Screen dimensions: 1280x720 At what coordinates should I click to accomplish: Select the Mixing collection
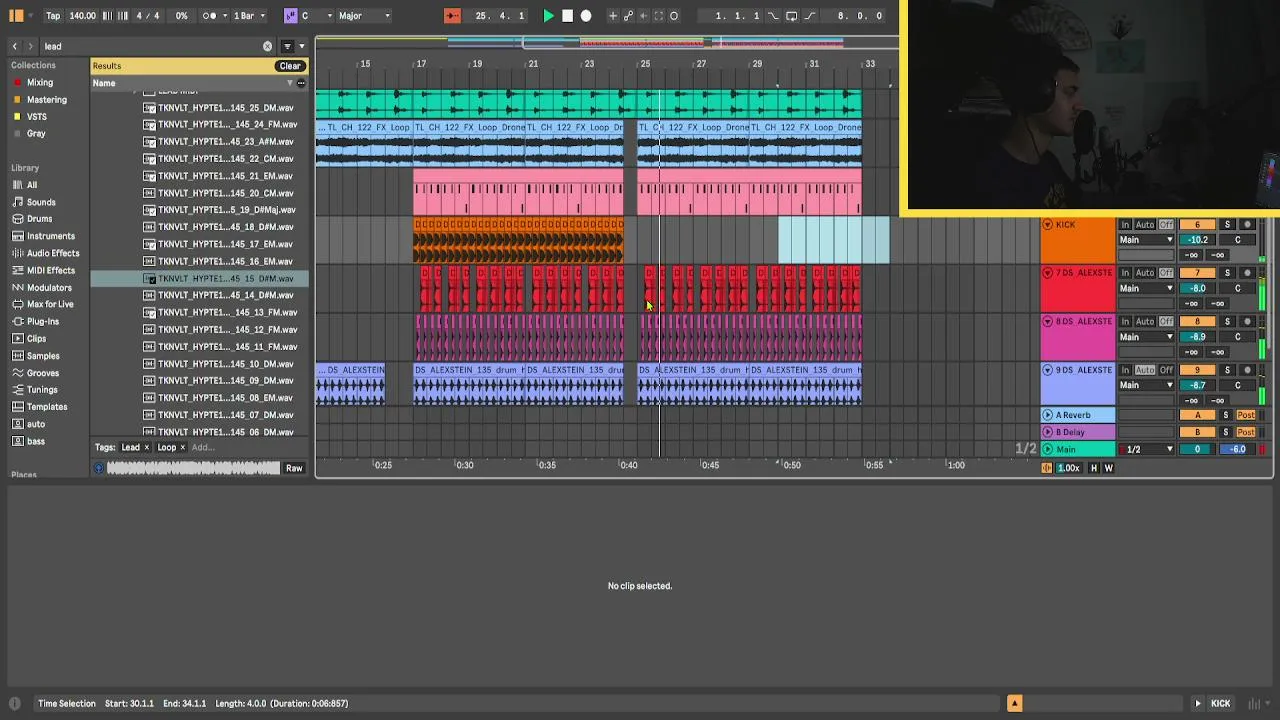(40, 83)
